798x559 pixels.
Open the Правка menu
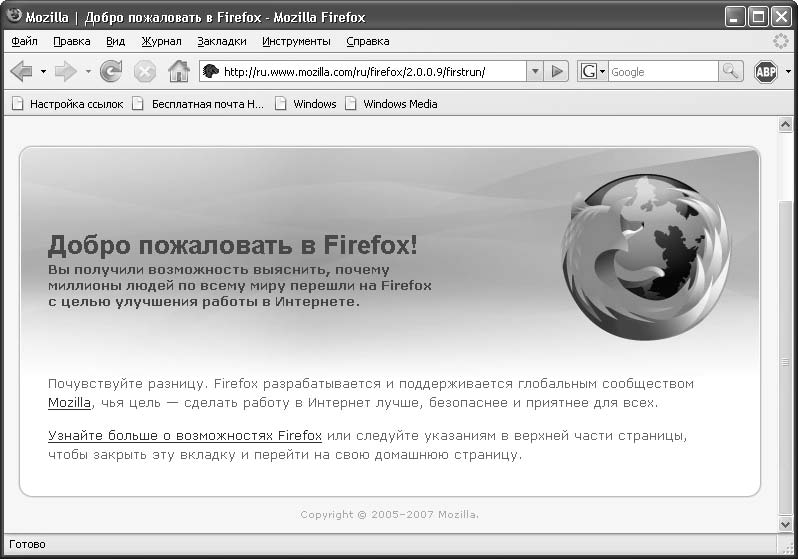(72, 41)
